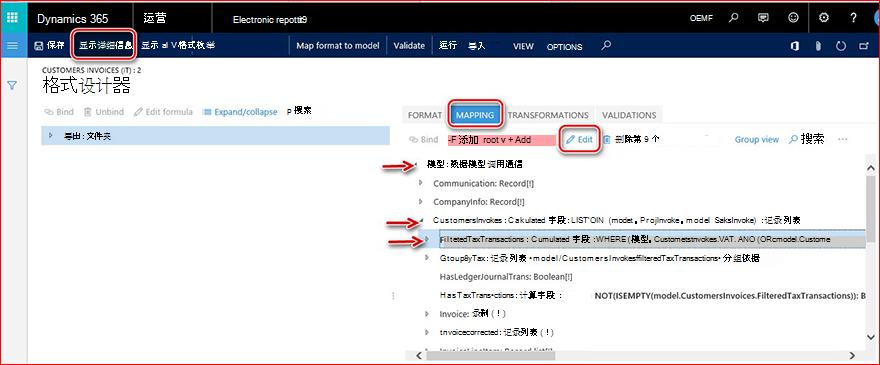The width and height of the screenshot is (880, 365).
Task: Click scroll up arrow of tree
Action: [871, 168]
